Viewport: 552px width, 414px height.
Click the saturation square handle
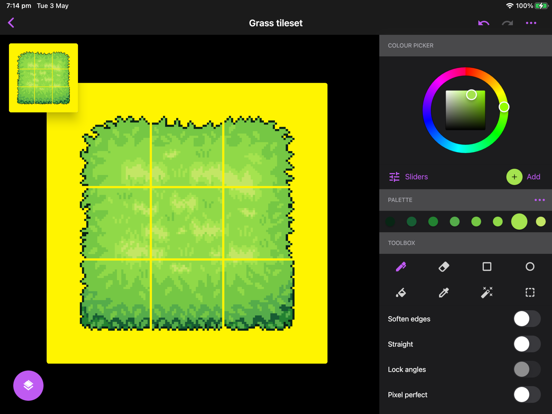(471, 94)
